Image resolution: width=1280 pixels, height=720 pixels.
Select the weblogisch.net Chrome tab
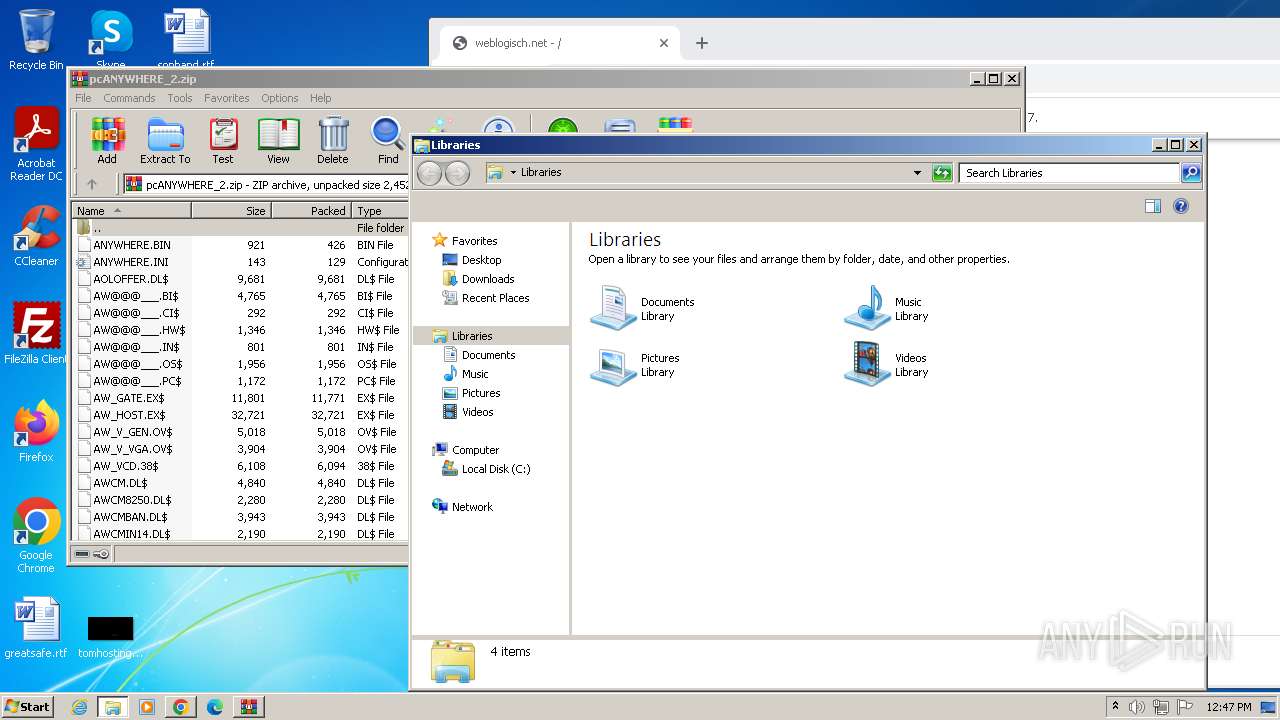pos(560,43)
